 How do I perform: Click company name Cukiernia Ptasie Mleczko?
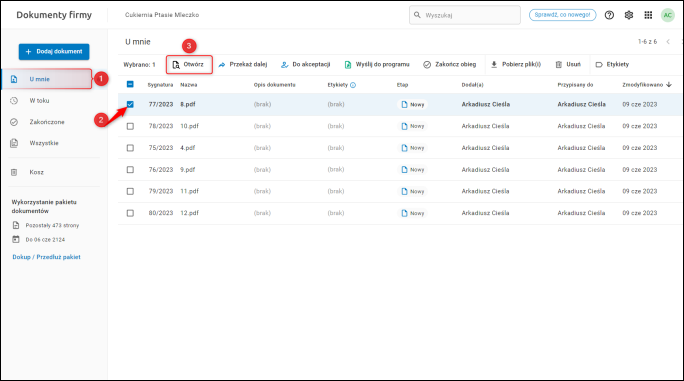click(x=162, y=15)
